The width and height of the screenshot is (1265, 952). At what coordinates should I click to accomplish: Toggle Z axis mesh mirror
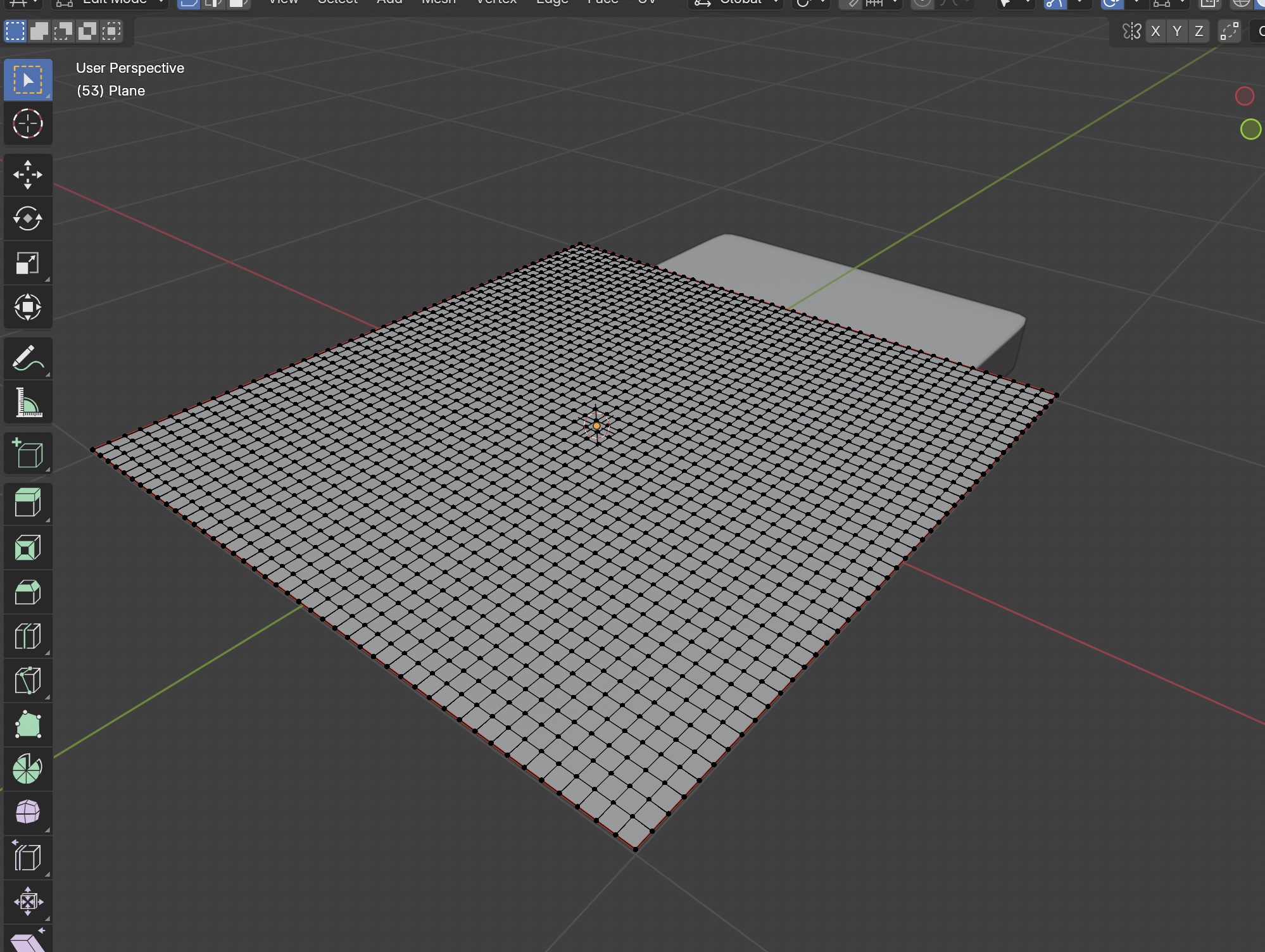pyautogui.click(x=1199, y=32)
